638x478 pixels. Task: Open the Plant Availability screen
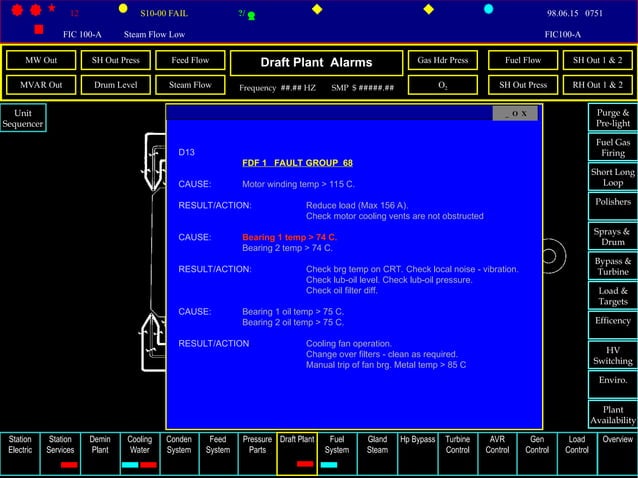[613, 415]
